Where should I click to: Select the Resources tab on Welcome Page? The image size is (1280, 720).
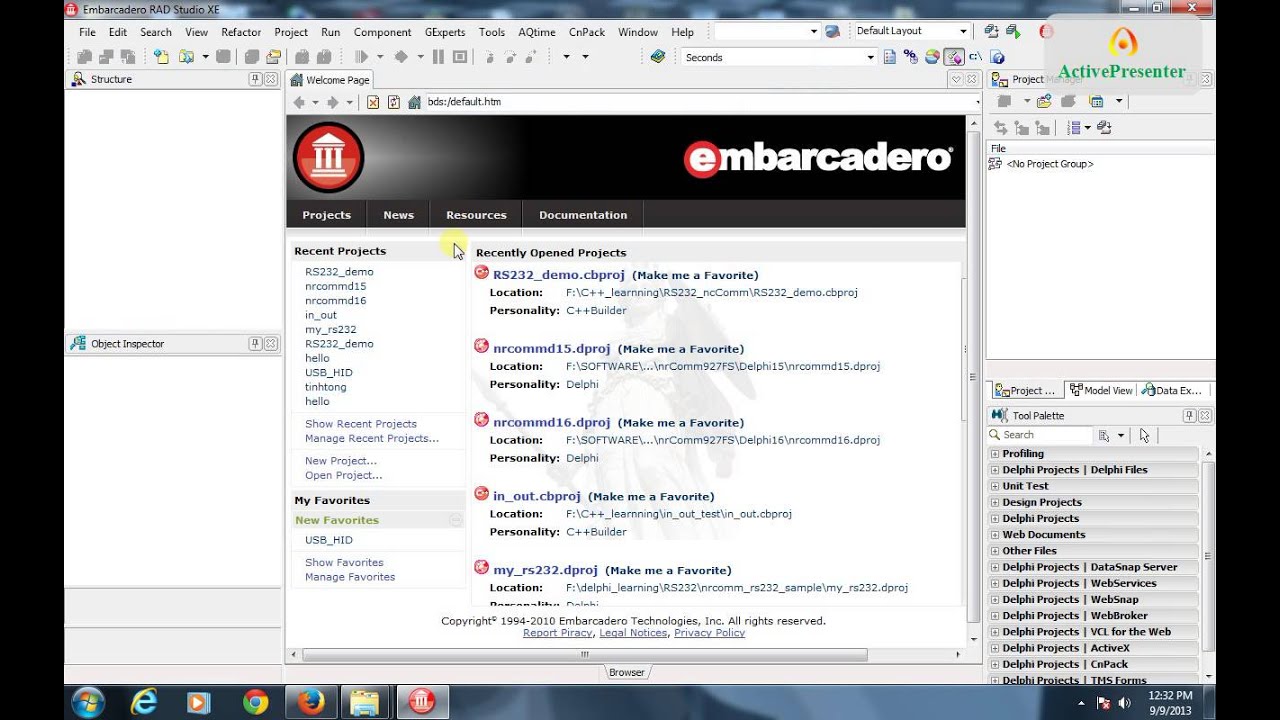pyautogui.click(x=476, y=215)
